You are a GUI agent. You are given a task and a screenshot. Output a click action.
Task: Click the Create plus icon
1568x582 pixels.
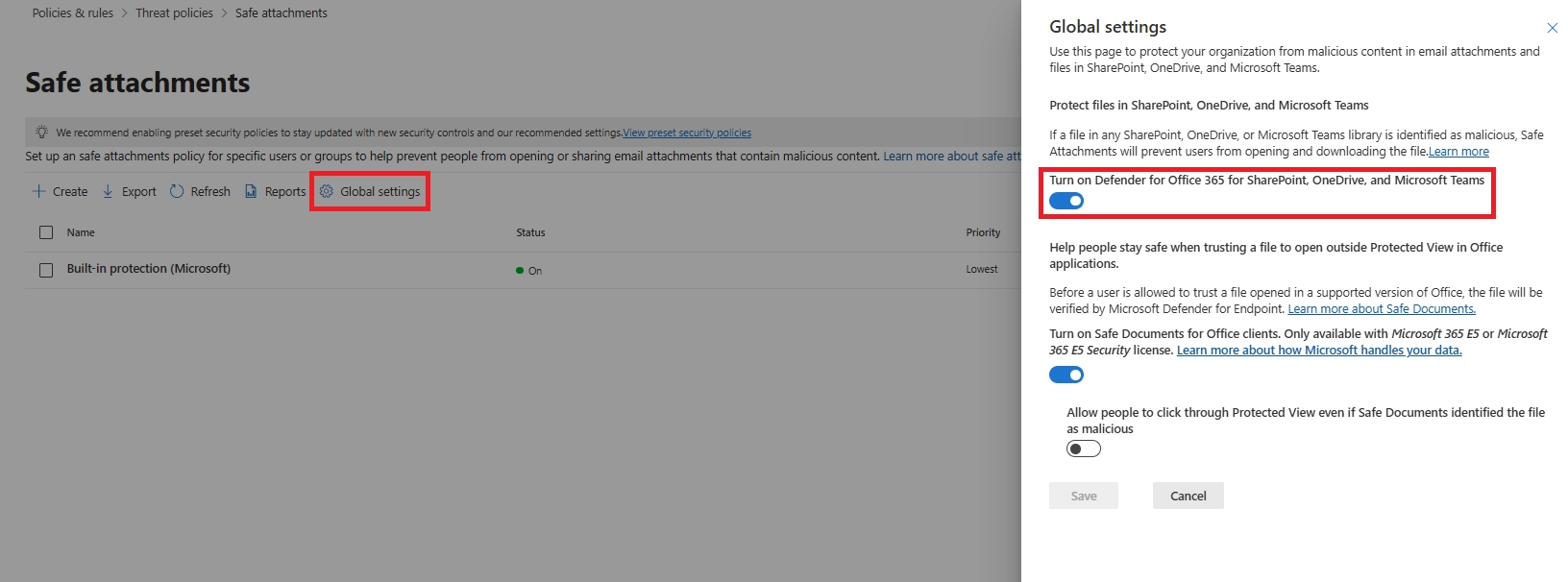(x=38, y=191)
